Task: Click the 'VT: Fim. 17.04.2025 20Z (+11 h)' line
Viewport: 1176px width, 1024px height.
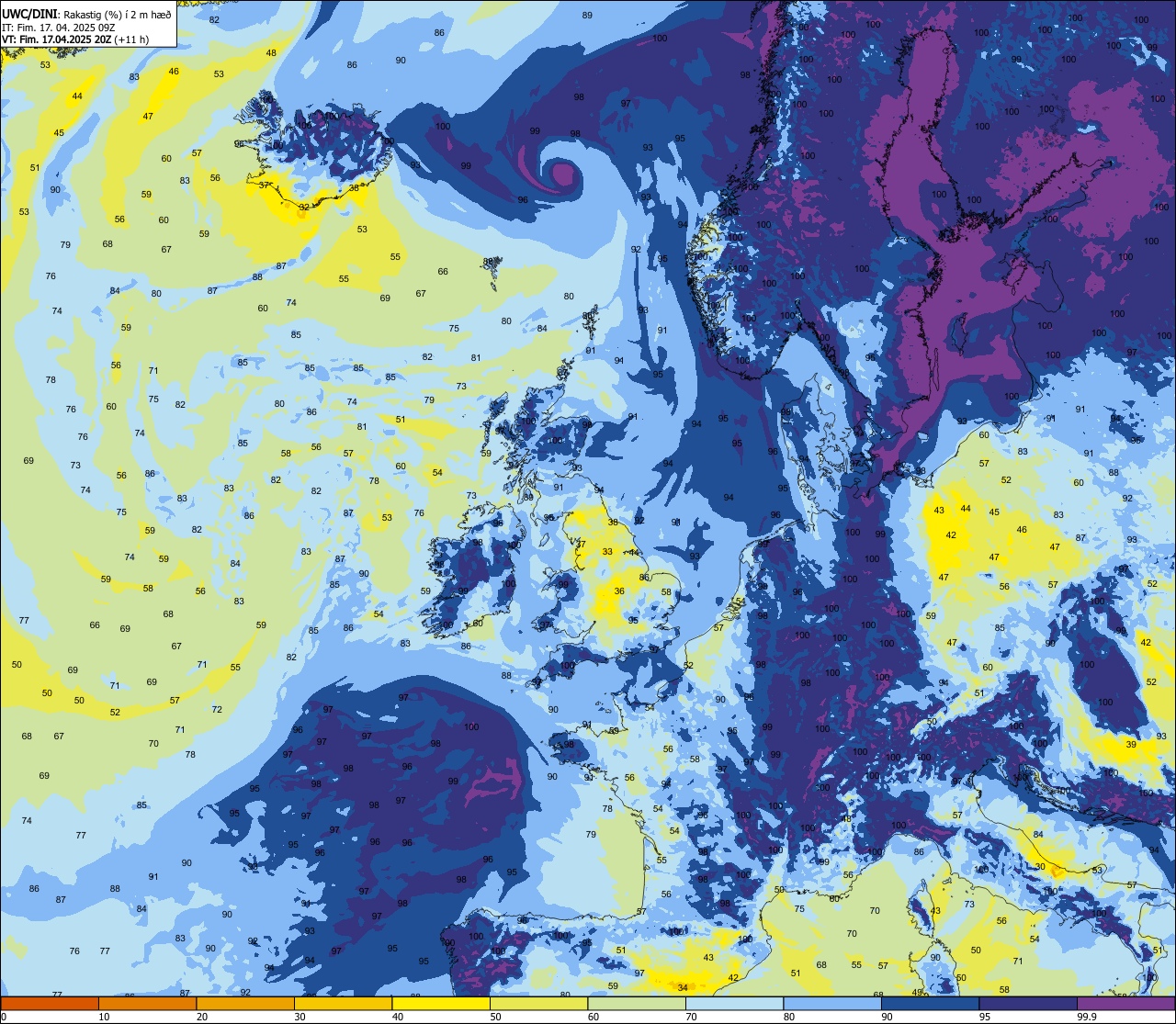Action: click(75, 39)
